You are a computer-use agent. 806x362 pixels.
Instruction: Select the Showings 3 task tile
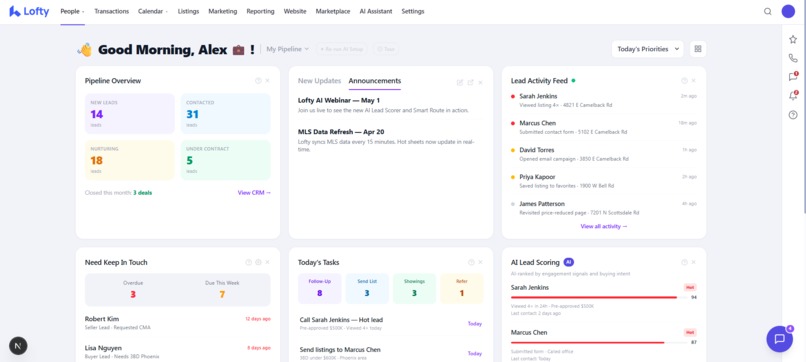(414, 288)
